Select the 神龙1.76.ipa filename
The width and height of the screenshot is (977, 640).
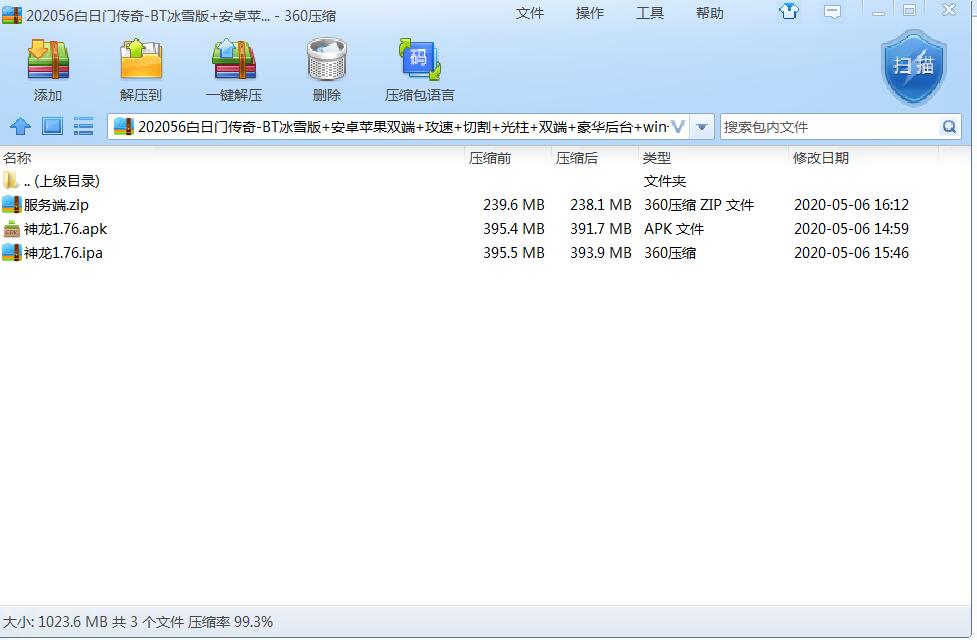(x=63, y=253)
